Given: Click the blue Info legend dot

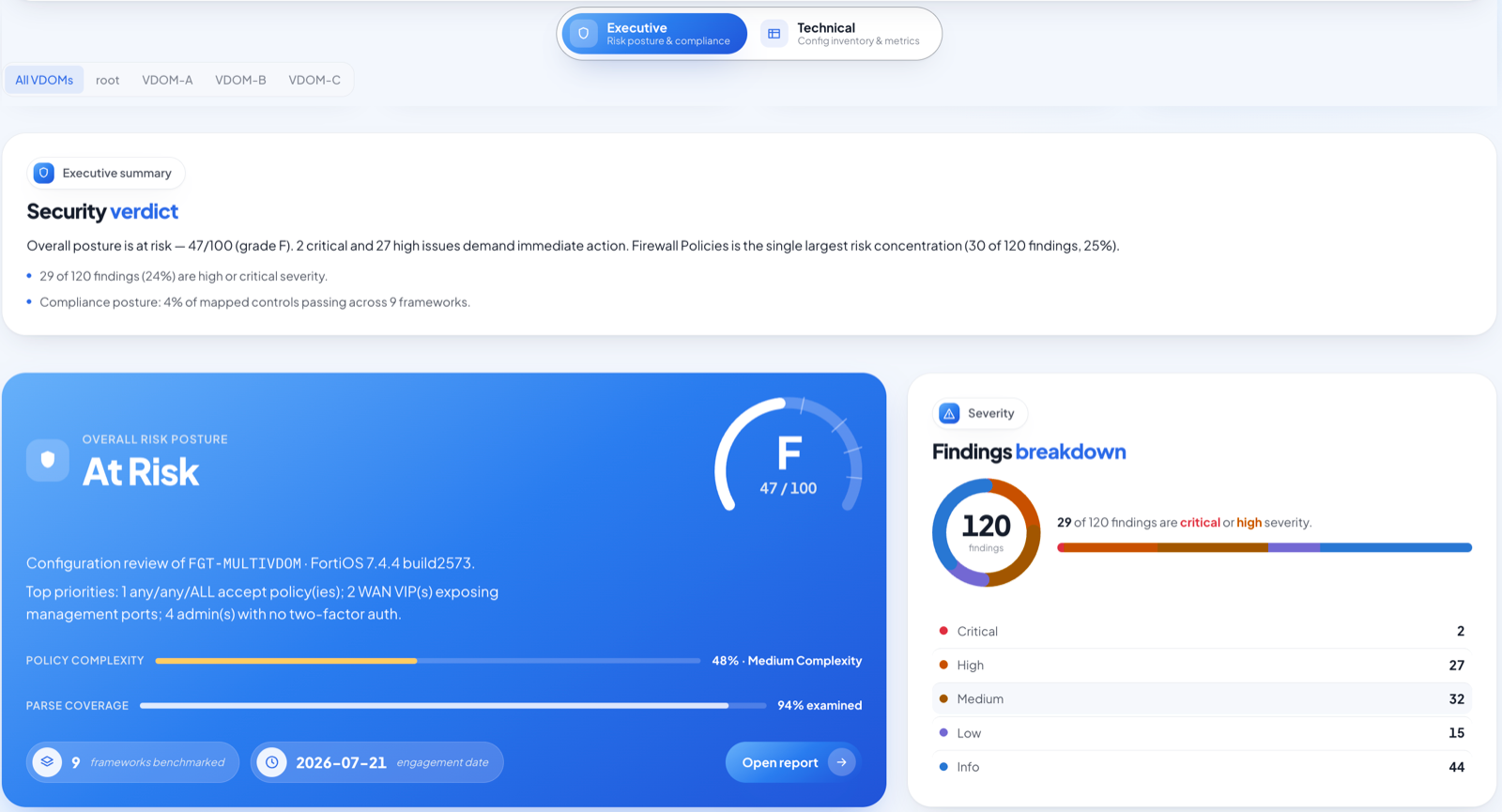Looking at the screenshot, I should pyautogui.click(x=943, y=767).
